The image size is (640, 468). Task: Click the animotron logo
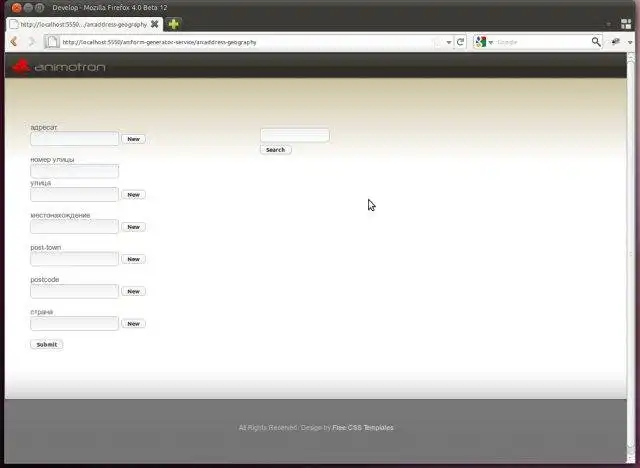click(x=58, y=66)
